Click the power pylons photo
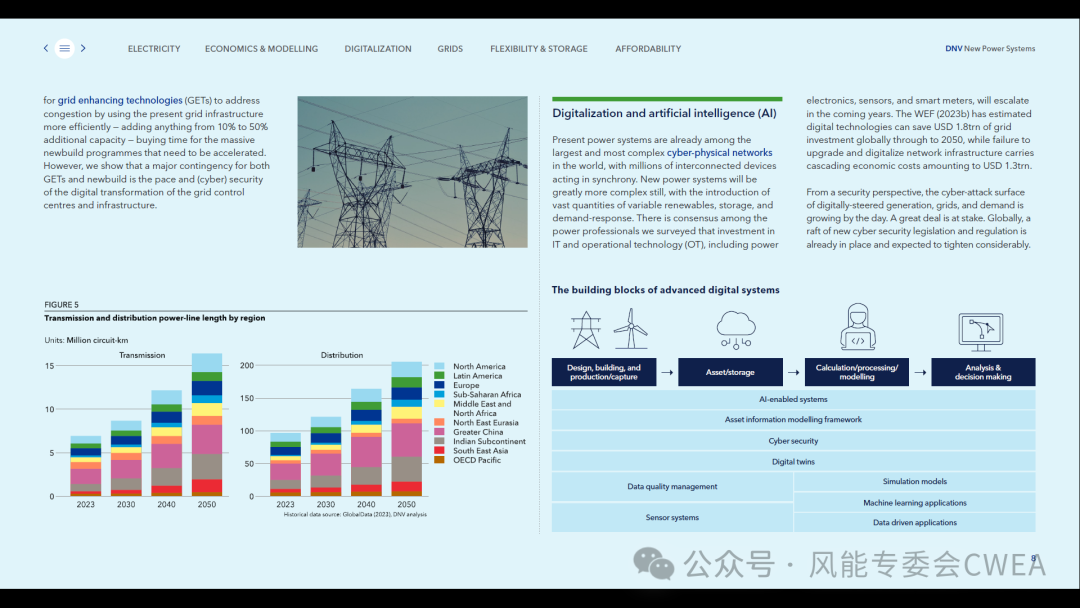 (x=413, y=172)
